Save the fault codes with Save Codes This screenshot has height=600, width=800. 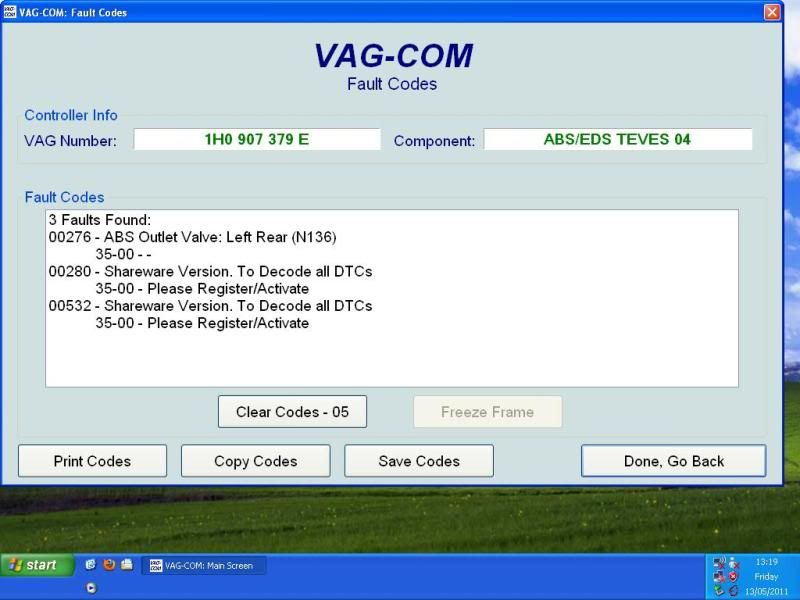(x=419, y=461)
